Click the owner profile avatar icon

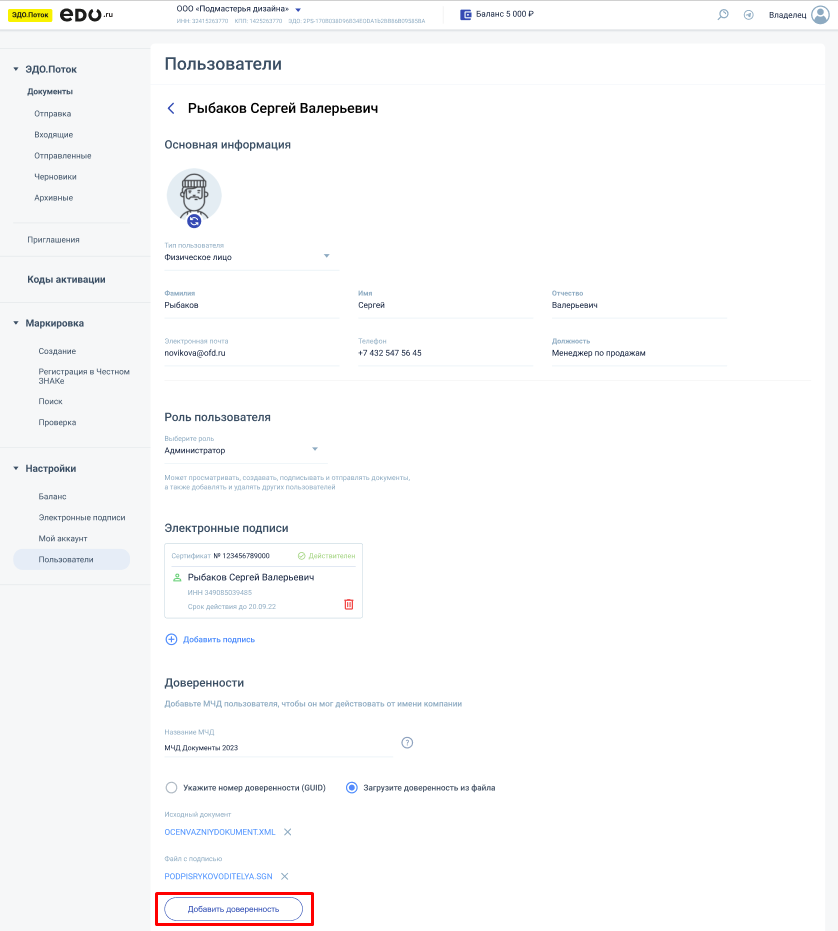point(820,15)
